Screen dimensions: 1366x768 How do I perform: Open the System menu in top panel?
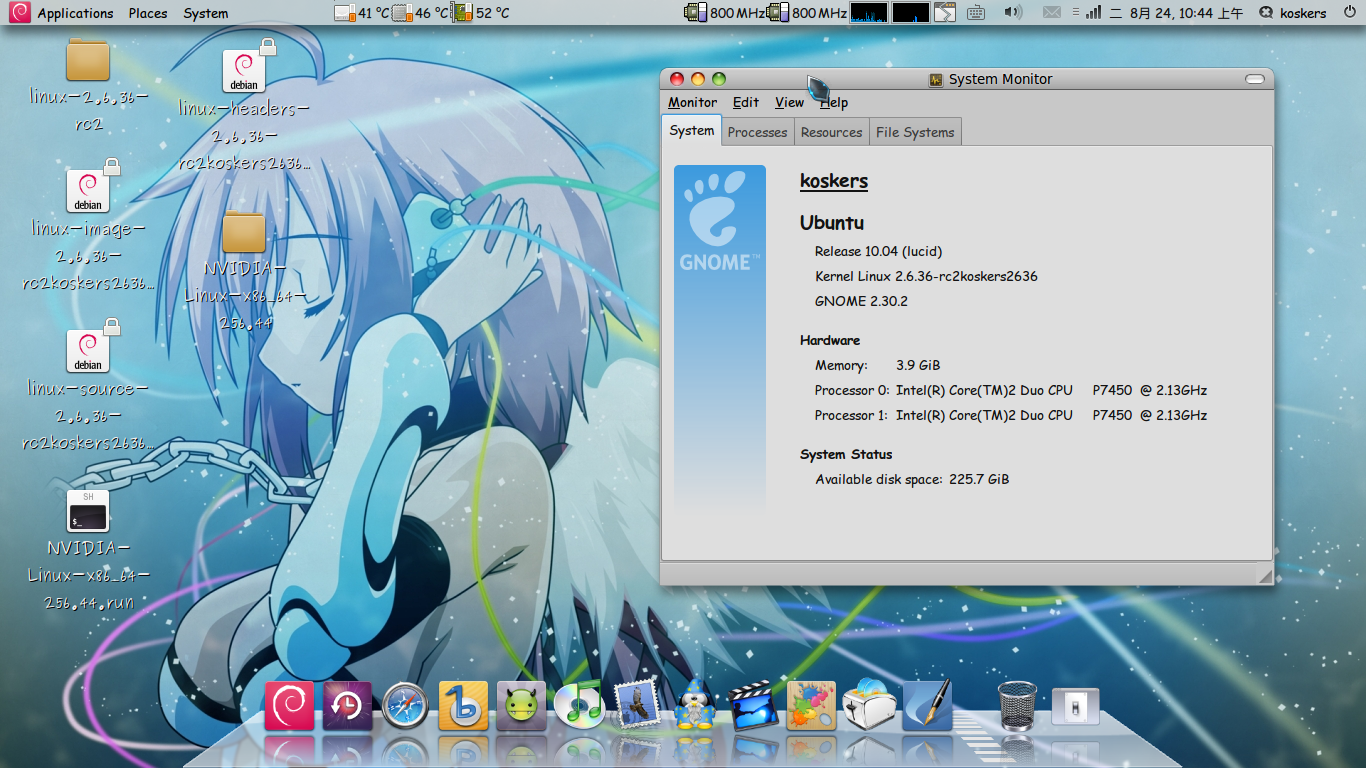pyautogui.click(x=206, y=13)
